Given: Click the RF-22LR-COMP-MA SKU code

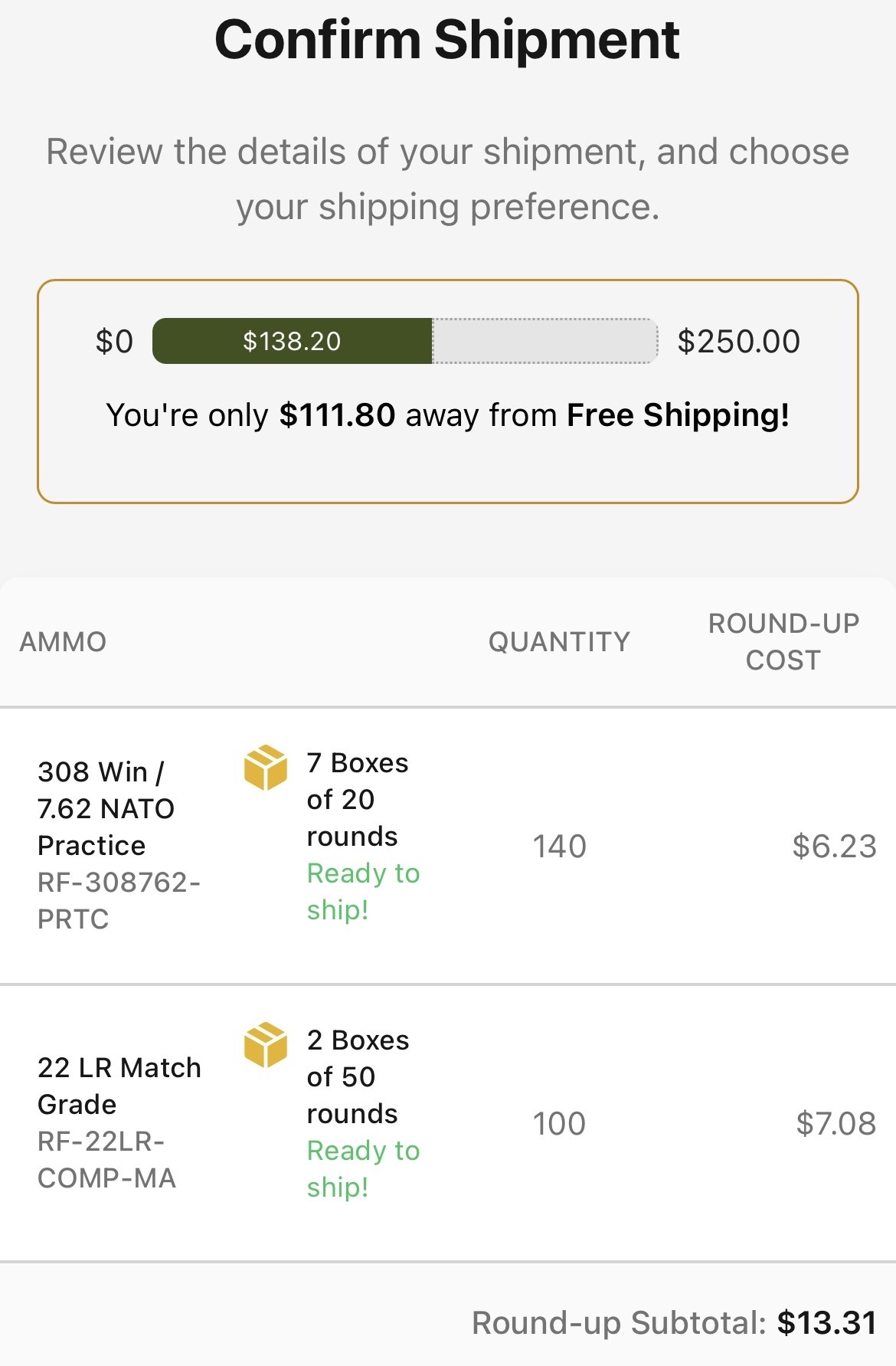Looking at the screenshot, I should pos(106,1159).
